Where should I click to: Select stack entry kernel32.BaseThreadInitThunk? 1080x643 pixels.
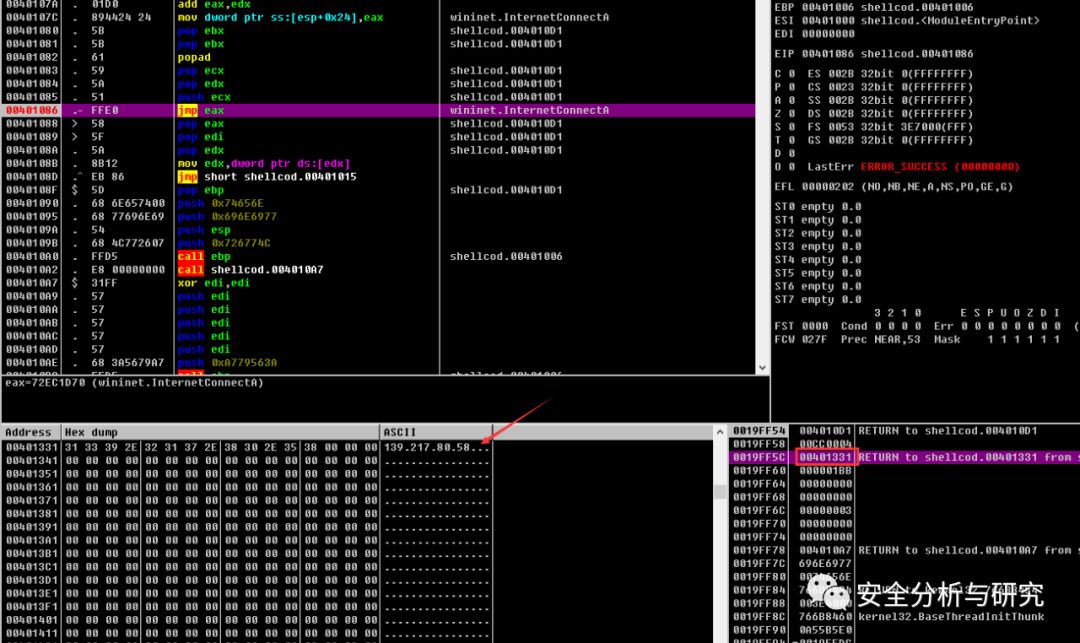[904, 617]
